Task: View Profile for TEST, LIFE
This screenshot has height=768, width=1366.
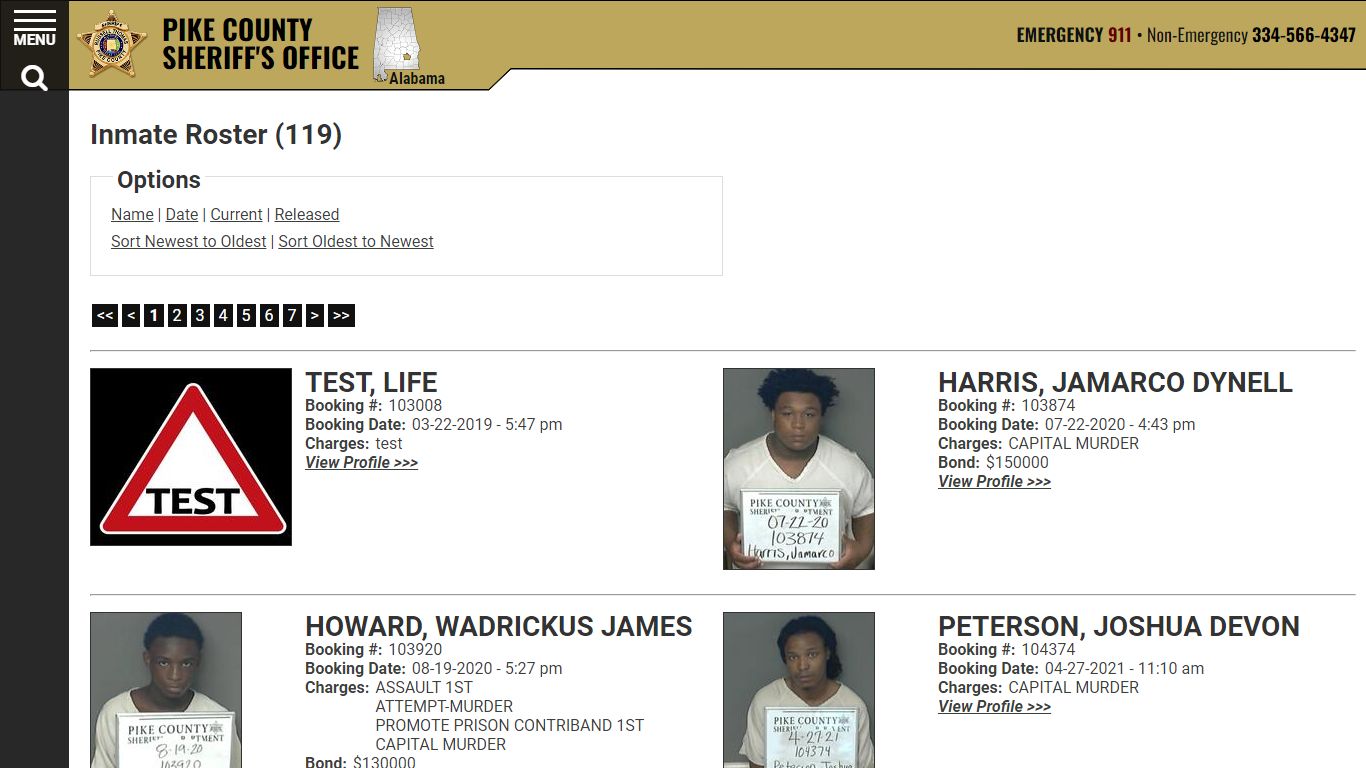Action: tap(361, 462)
